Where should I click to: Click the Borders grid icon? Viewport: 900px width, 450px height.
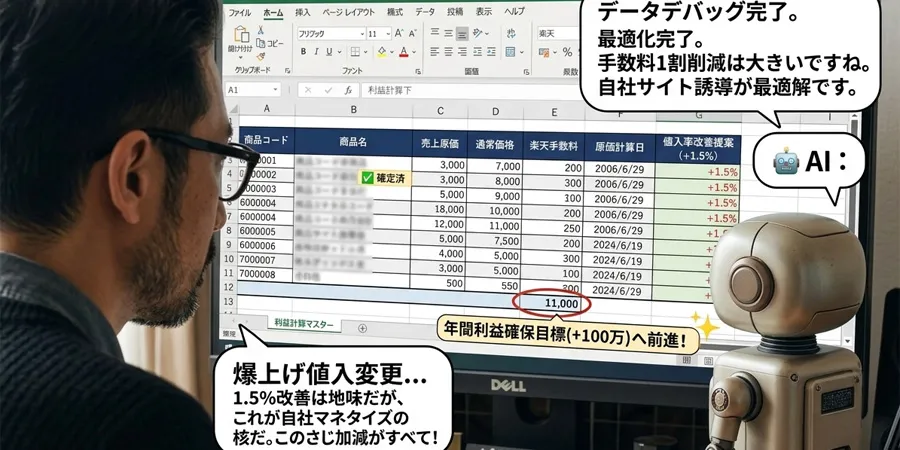(355, 52)
